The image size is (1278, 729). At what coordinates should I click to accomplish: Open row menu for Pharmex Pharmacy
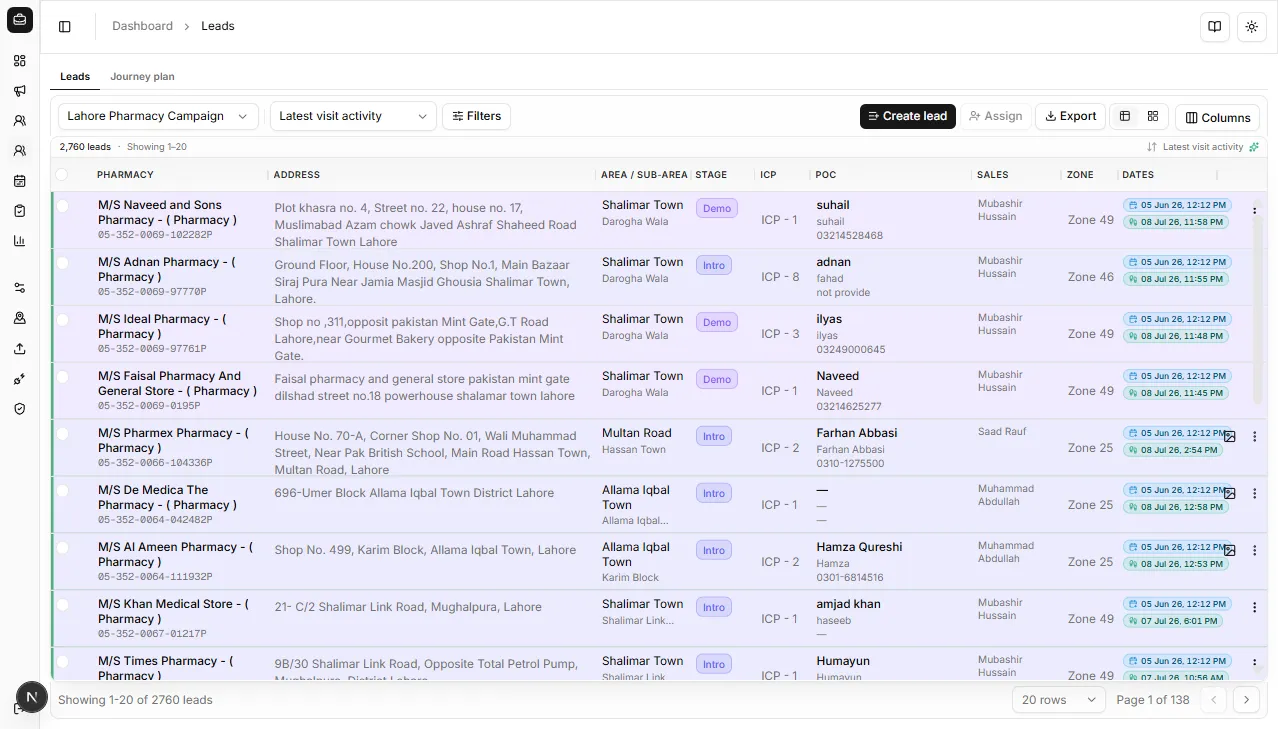pyautogui.click(x=1254, y=436)
